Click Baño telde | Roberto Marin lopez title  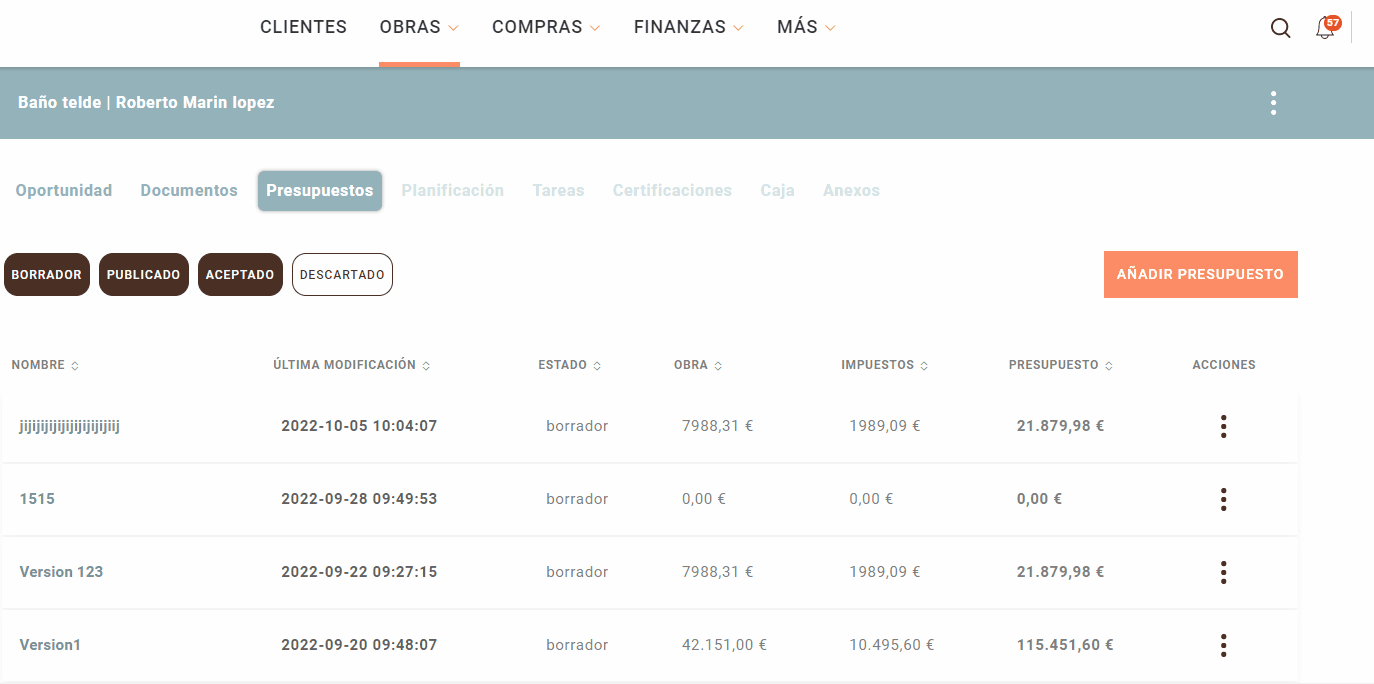point(146,102)
